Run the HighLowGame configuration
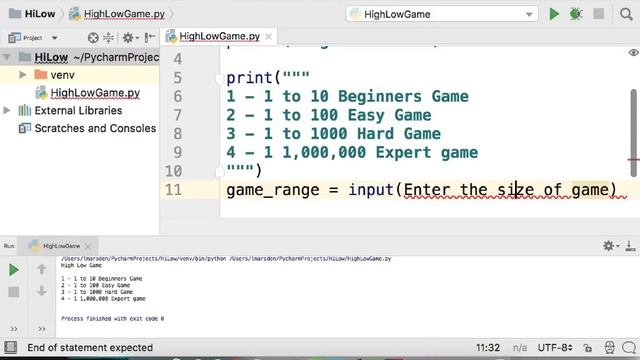Screen dimensions: 640x360 point(554,14)
